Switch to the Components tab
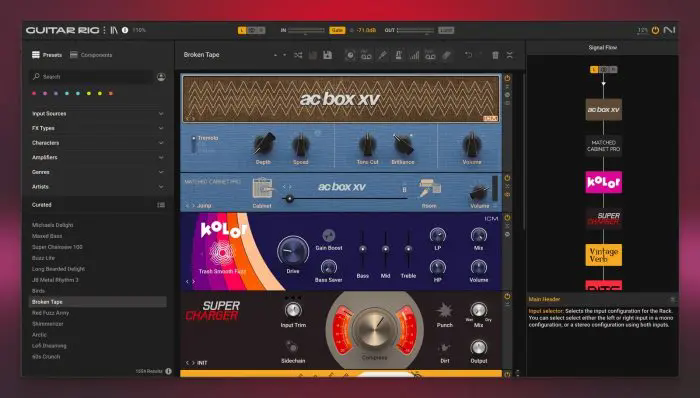The image size is (700, 398). coord(91,55)
